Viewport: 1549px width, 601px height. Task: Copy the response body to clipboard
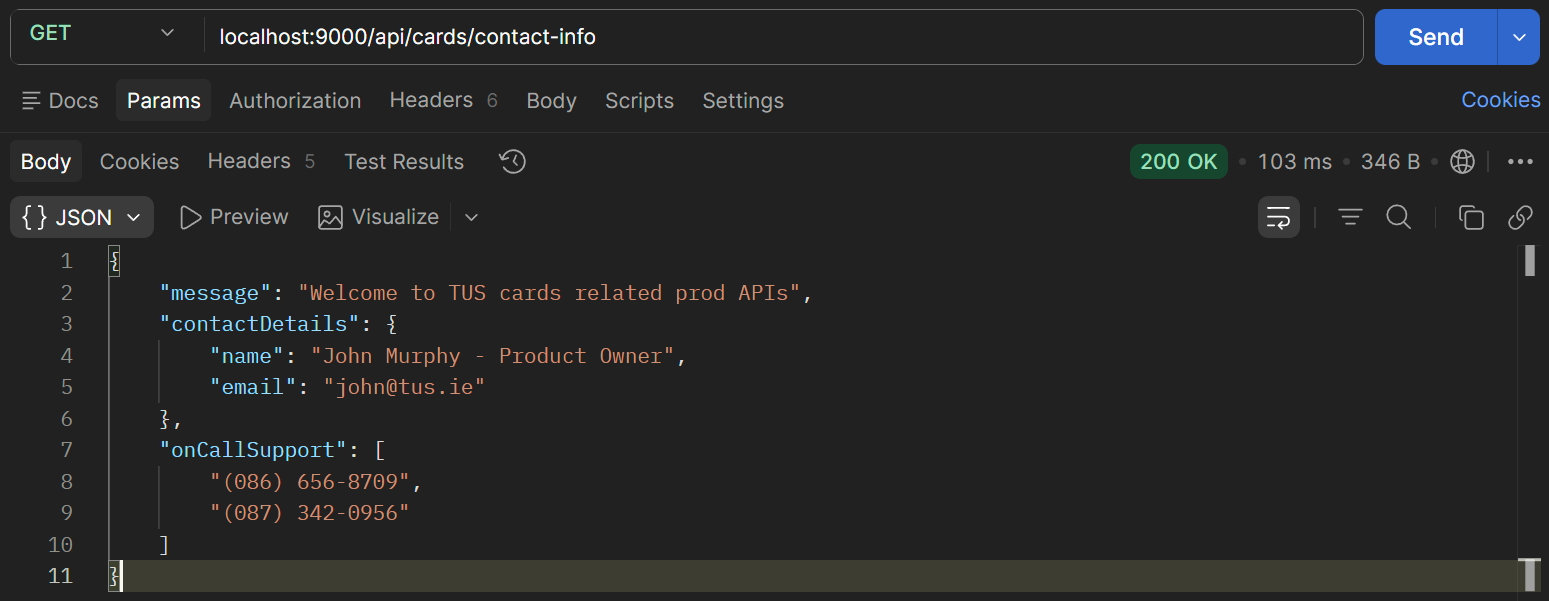click(1471, 217)
